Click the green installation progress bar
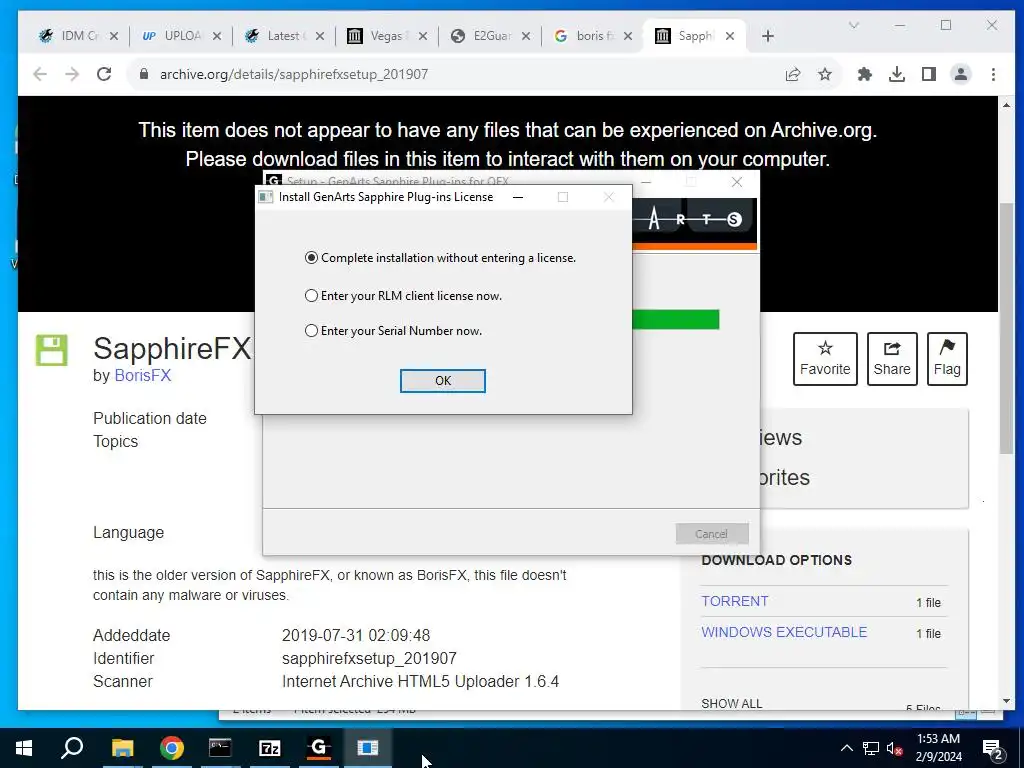 [675, 319]
